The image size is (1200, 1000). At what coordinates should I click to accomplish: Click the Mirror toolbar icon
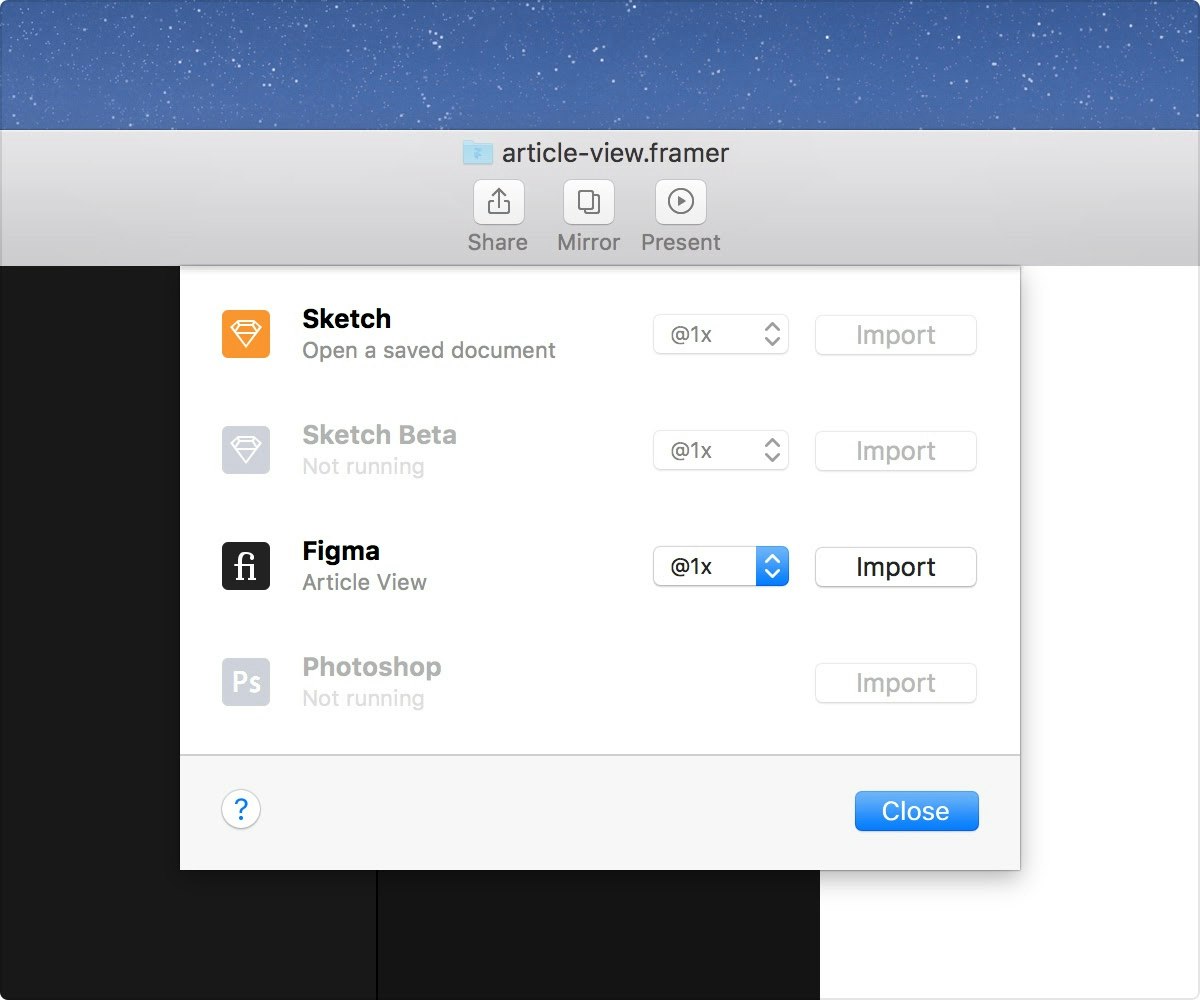(589, 203)
